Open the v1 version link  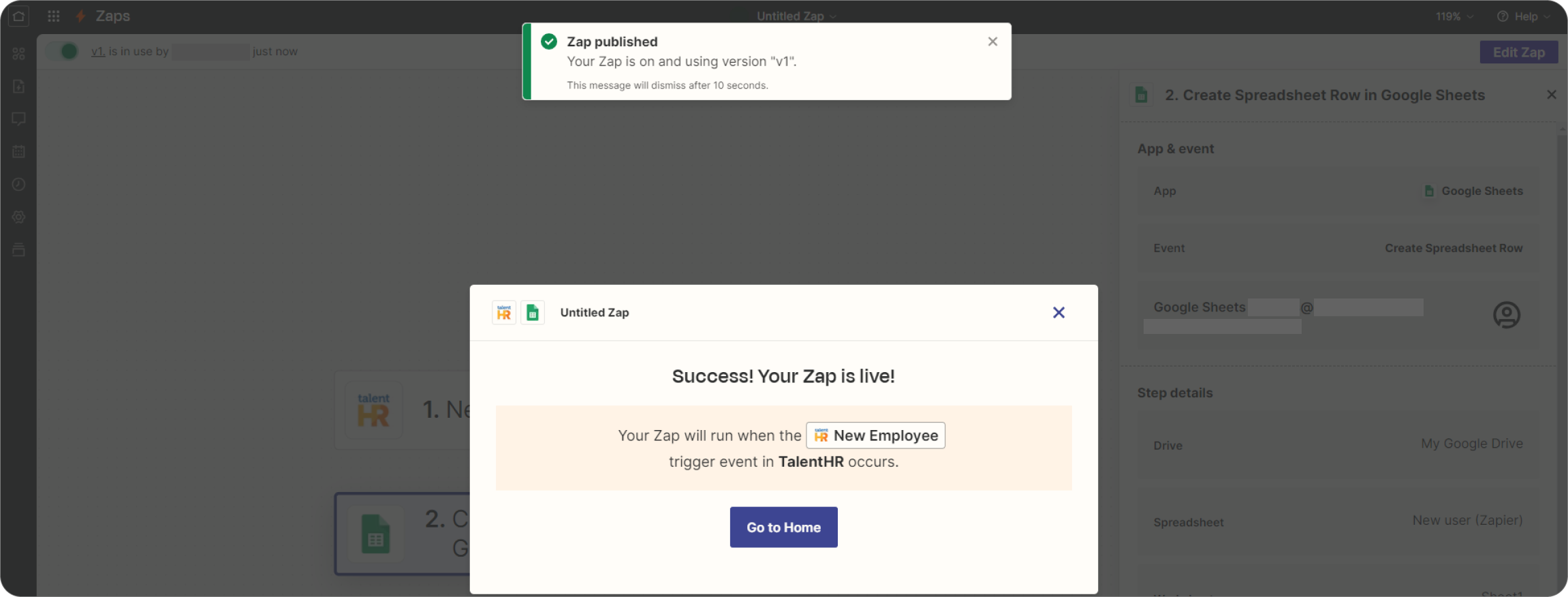98,51
